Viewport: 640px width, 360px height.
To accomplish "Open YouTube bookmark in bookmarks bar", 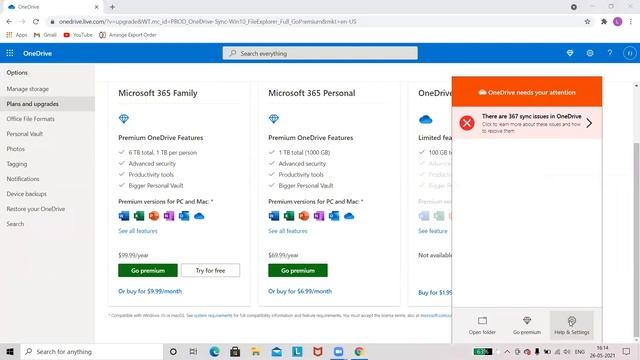I will [78, 35].
